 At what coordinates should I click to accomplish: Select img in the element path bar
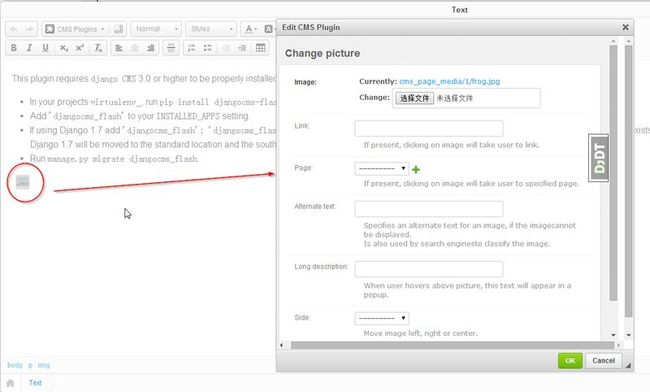[x=44, y=365]
